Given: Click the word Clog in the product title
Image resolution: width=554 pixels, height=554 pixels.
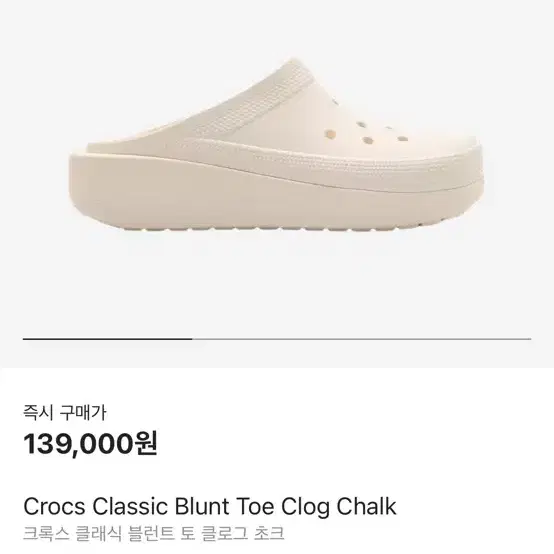Looking at the screenshot, I should (x=305, y=507).
